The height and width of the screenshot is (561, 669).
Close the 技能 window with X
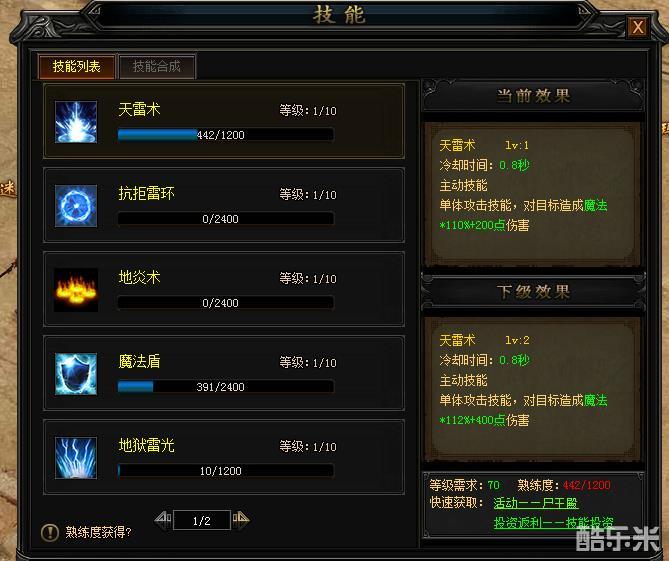tap(637, 27)
